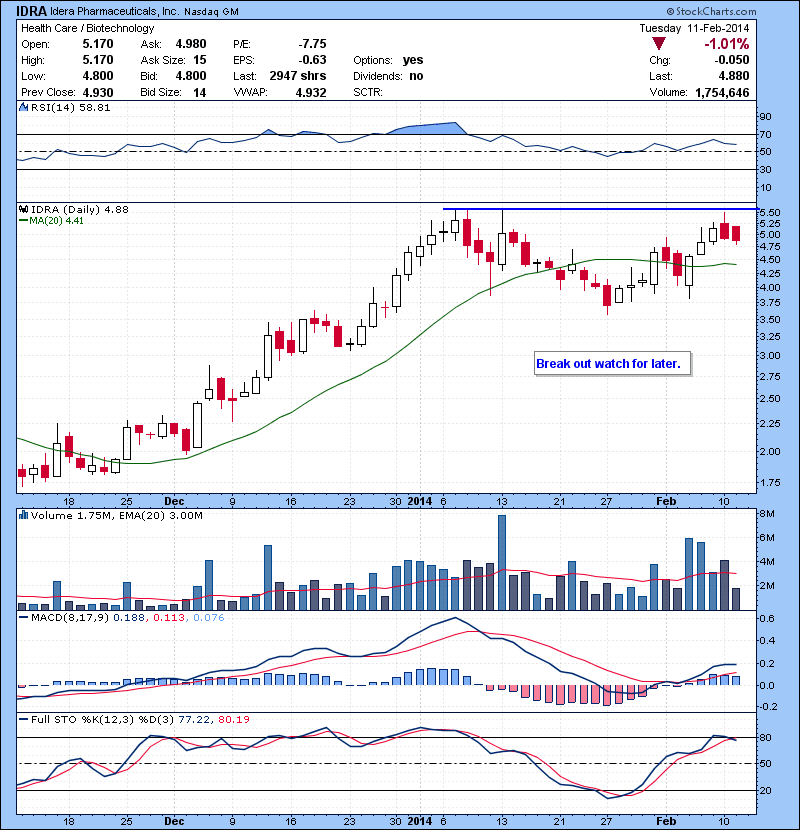This screenshot has height=830, width=800.
Task: Click the IDRA ticker symbol in header
Action: click(31, 11)
